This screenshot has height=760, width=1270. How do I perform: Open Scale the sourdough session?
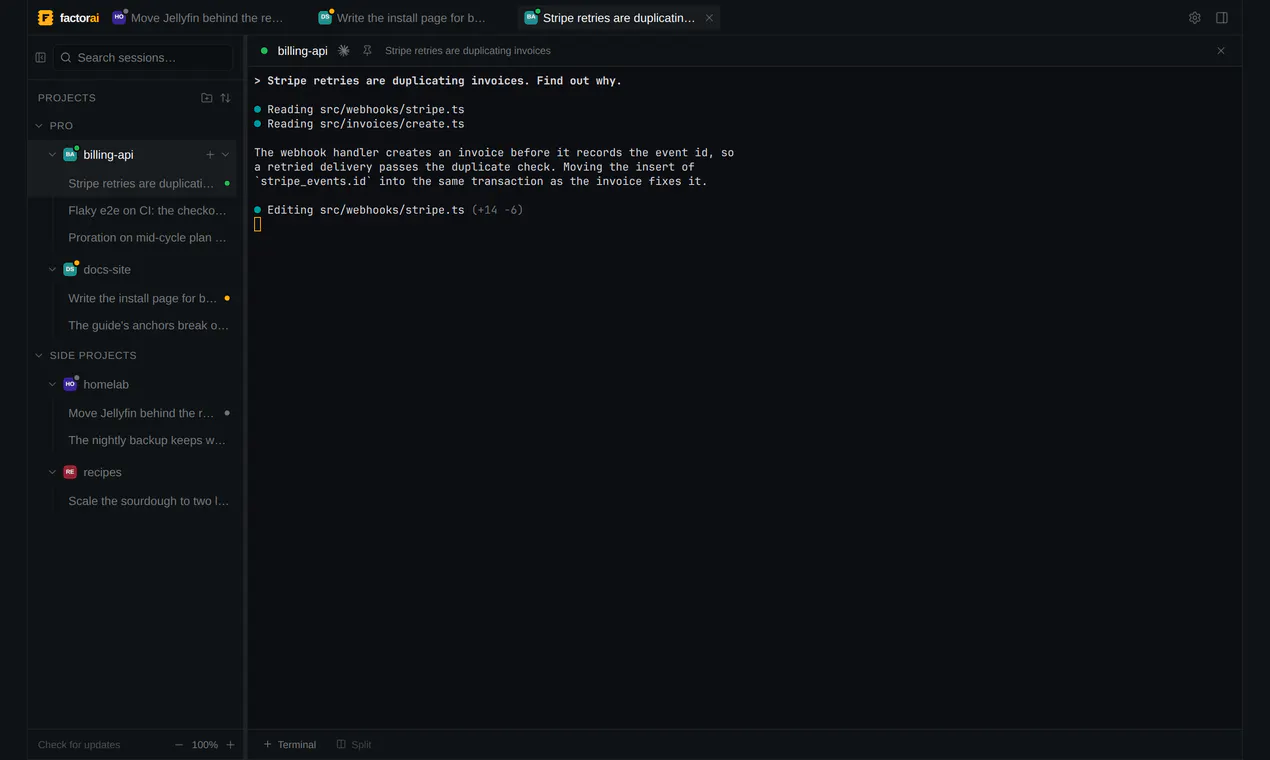(148, 502)
